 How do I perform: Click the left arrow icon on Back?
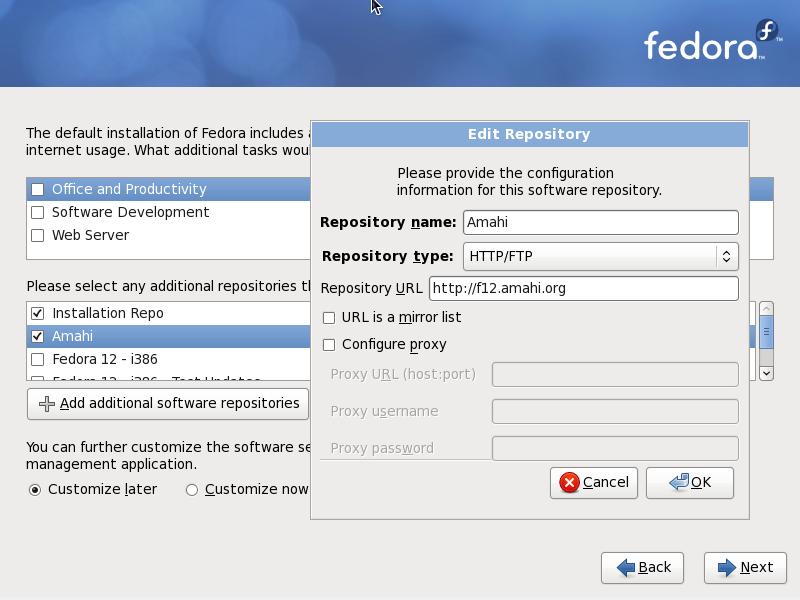[626, 567]
